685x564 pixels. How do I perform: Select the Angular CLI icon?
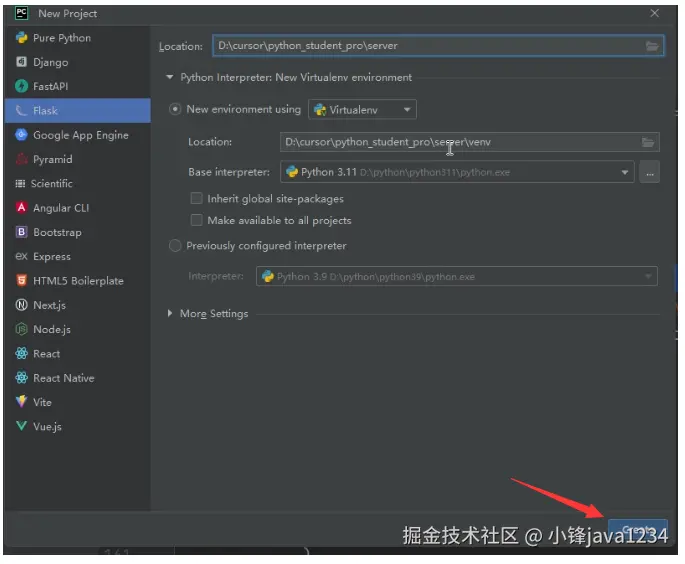point(21,208)
